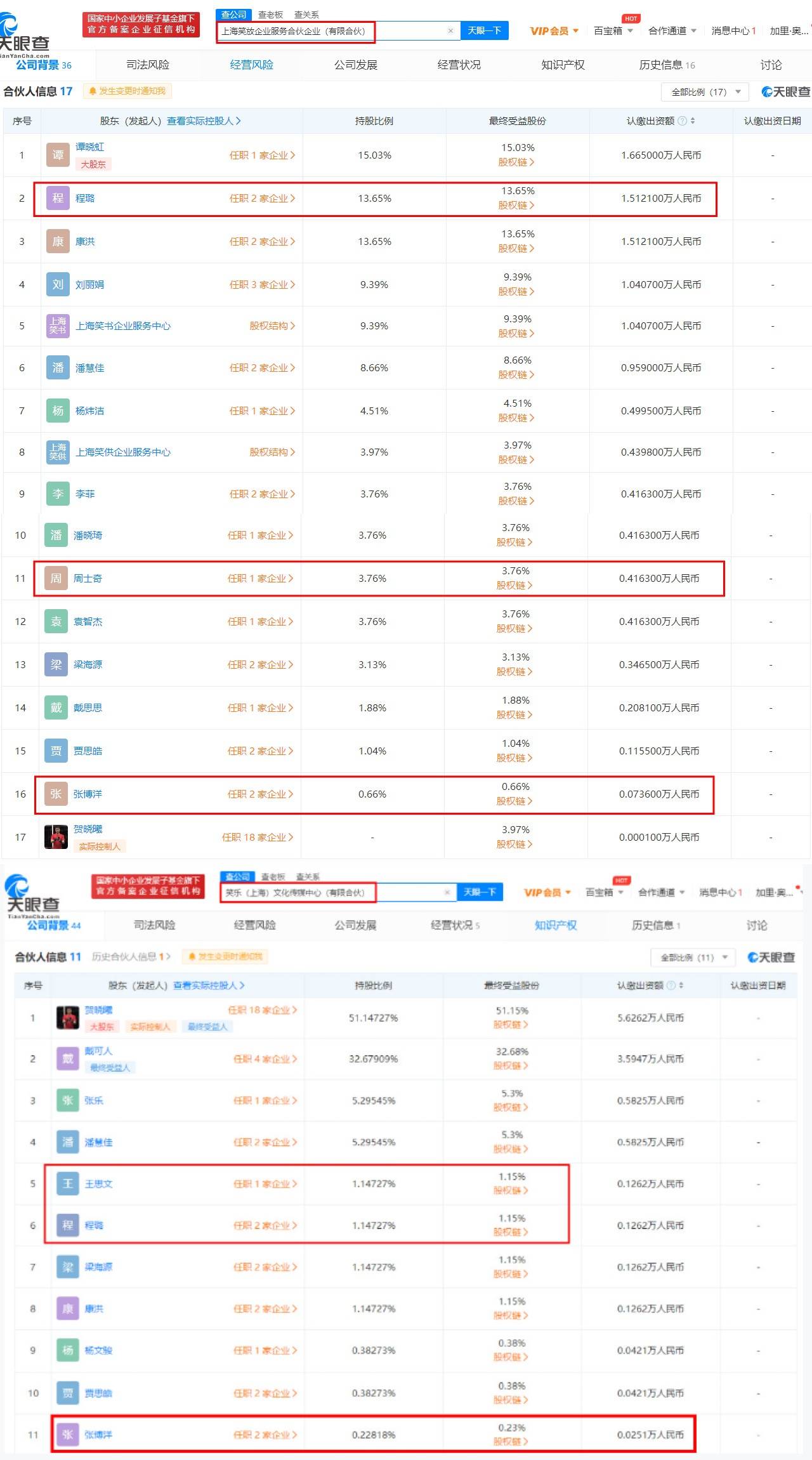Open the 经营状况 5 tab

pyautogui.click(x=455, y=925)
